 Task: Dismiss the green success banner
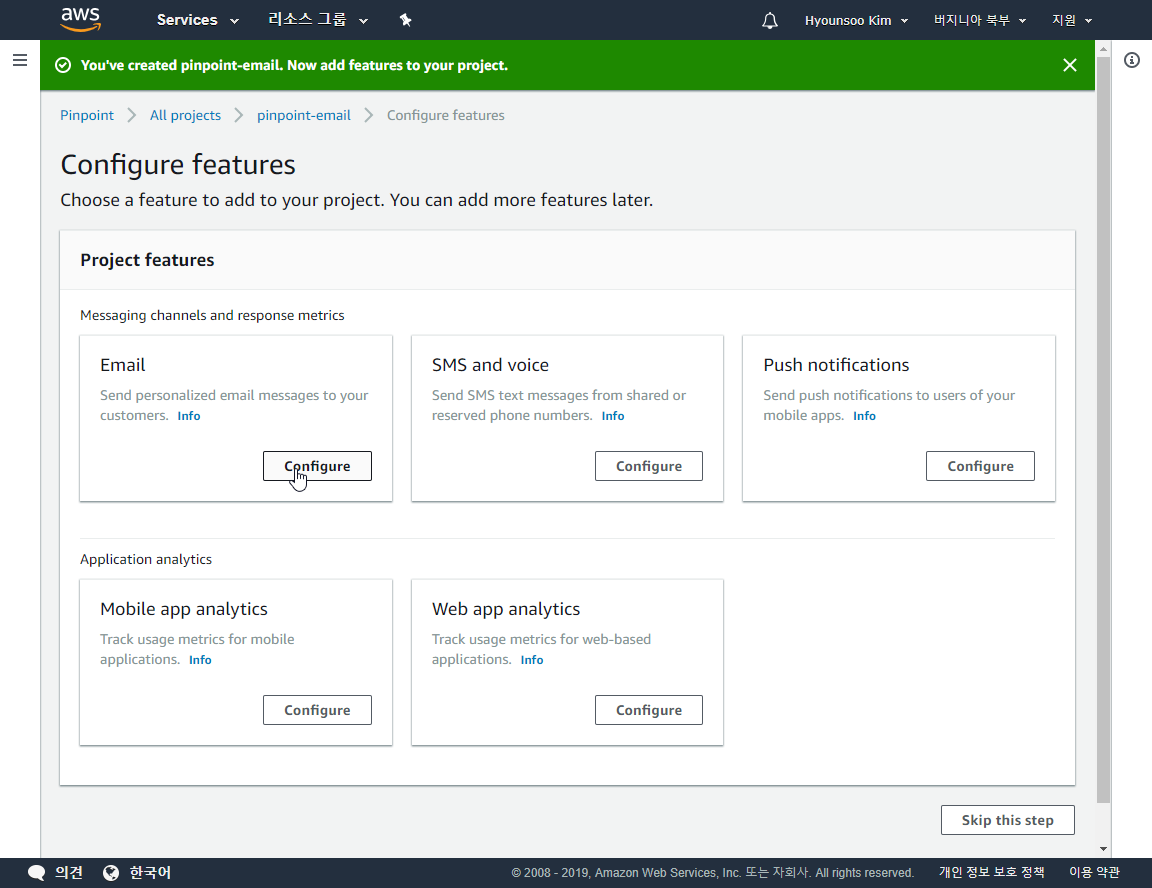[x=1070, y=65]
